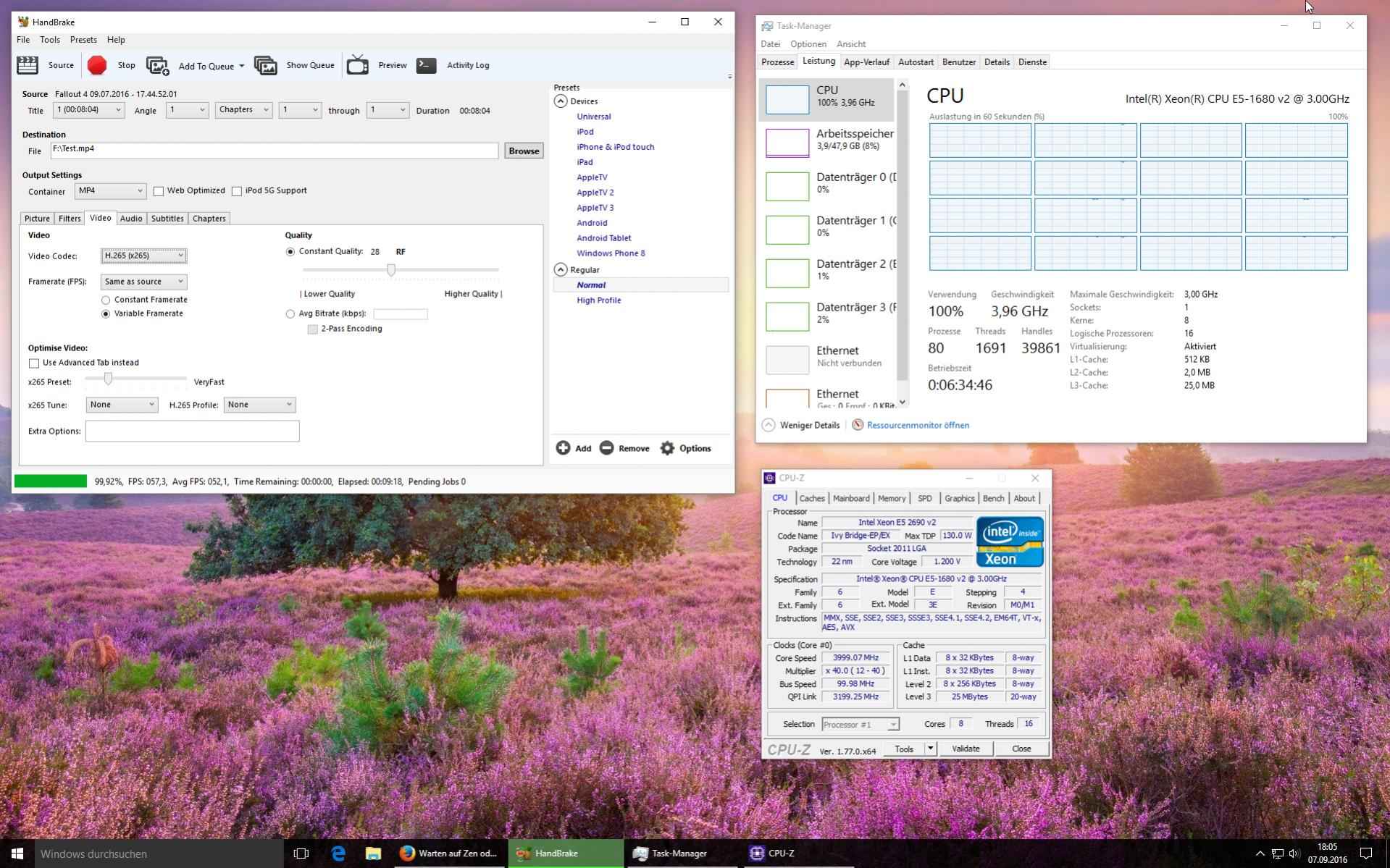1390x868 pixels.
Task: Stop the encode with the red Stop icon
Action: 97,65
